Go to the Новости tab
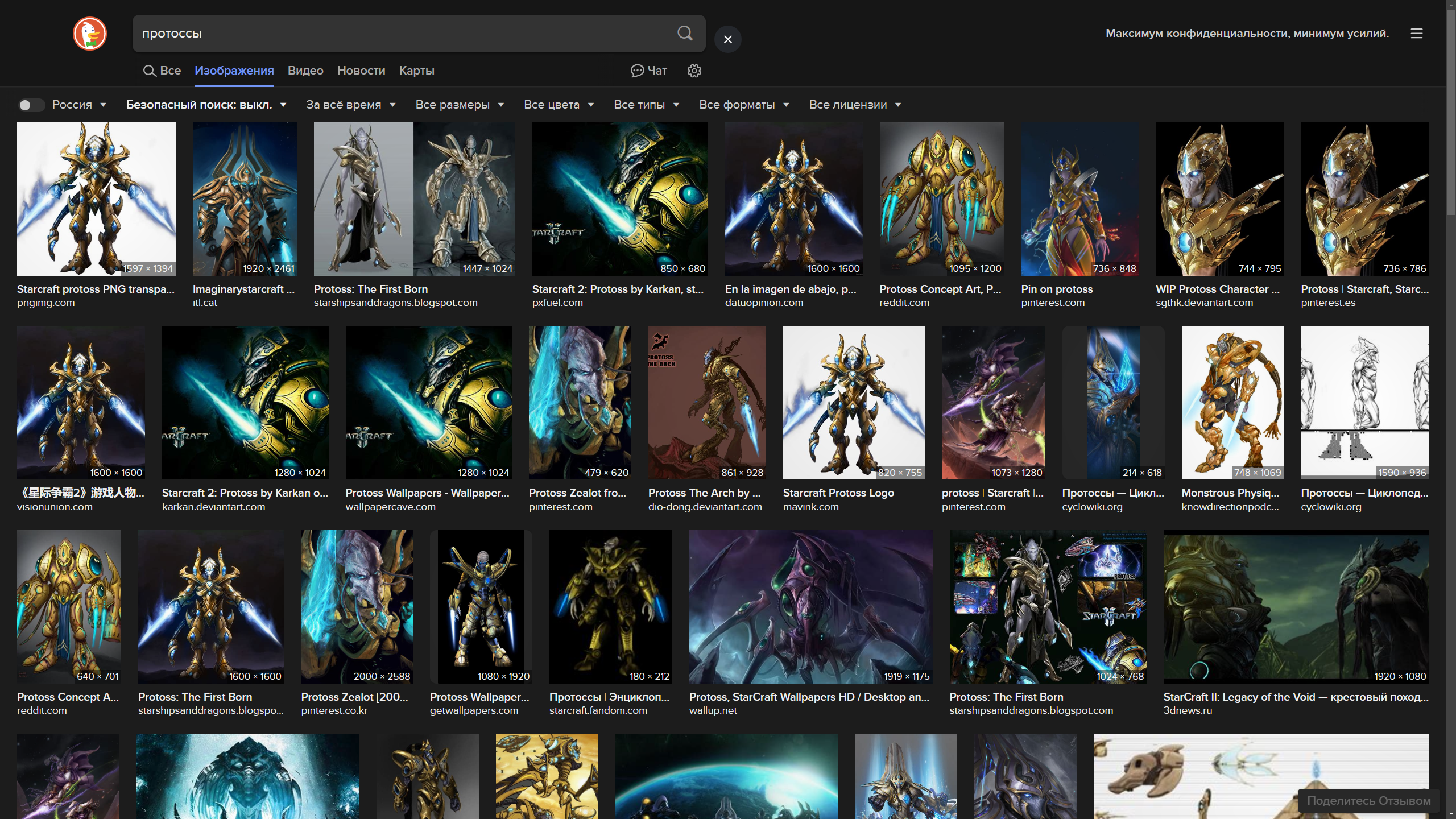This screenshot has height=819, width=1456. point(361,71)
